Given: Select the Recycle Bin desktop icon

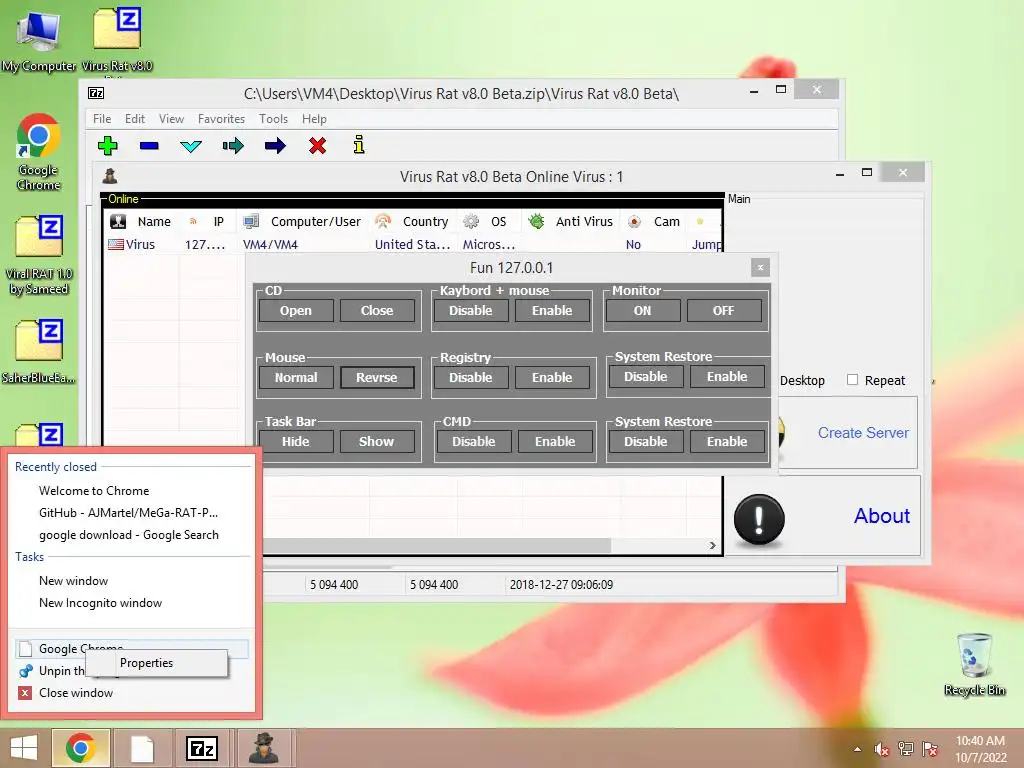Looking at the screenshot, I should tap(974, 664).
